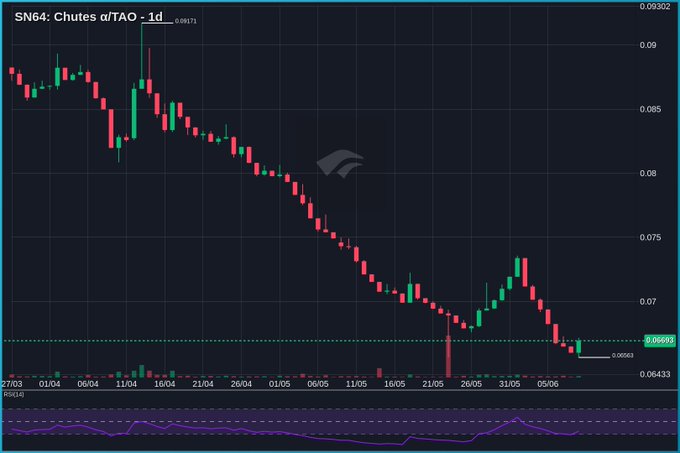
Task: Click the 0.08 price axis label
Action: coord(648,173)
